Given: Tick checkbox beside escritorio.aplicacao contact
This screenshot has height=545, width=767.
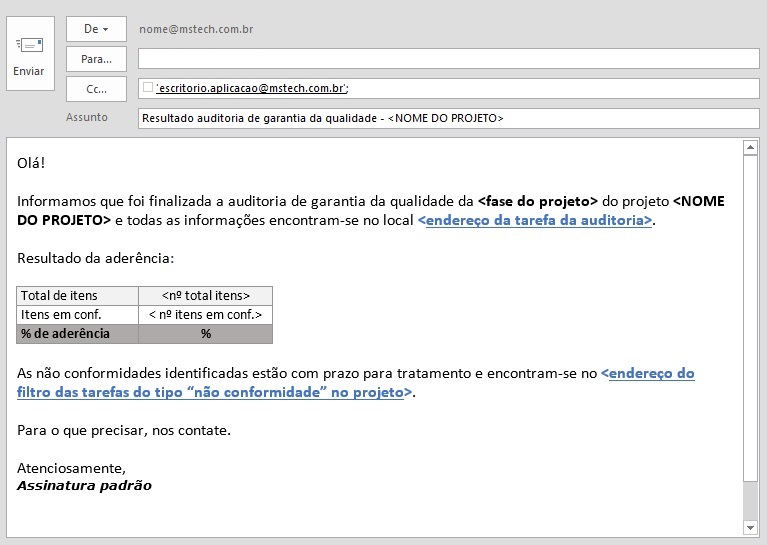Looking at the screenshot, I should click(x=148, y=88).
